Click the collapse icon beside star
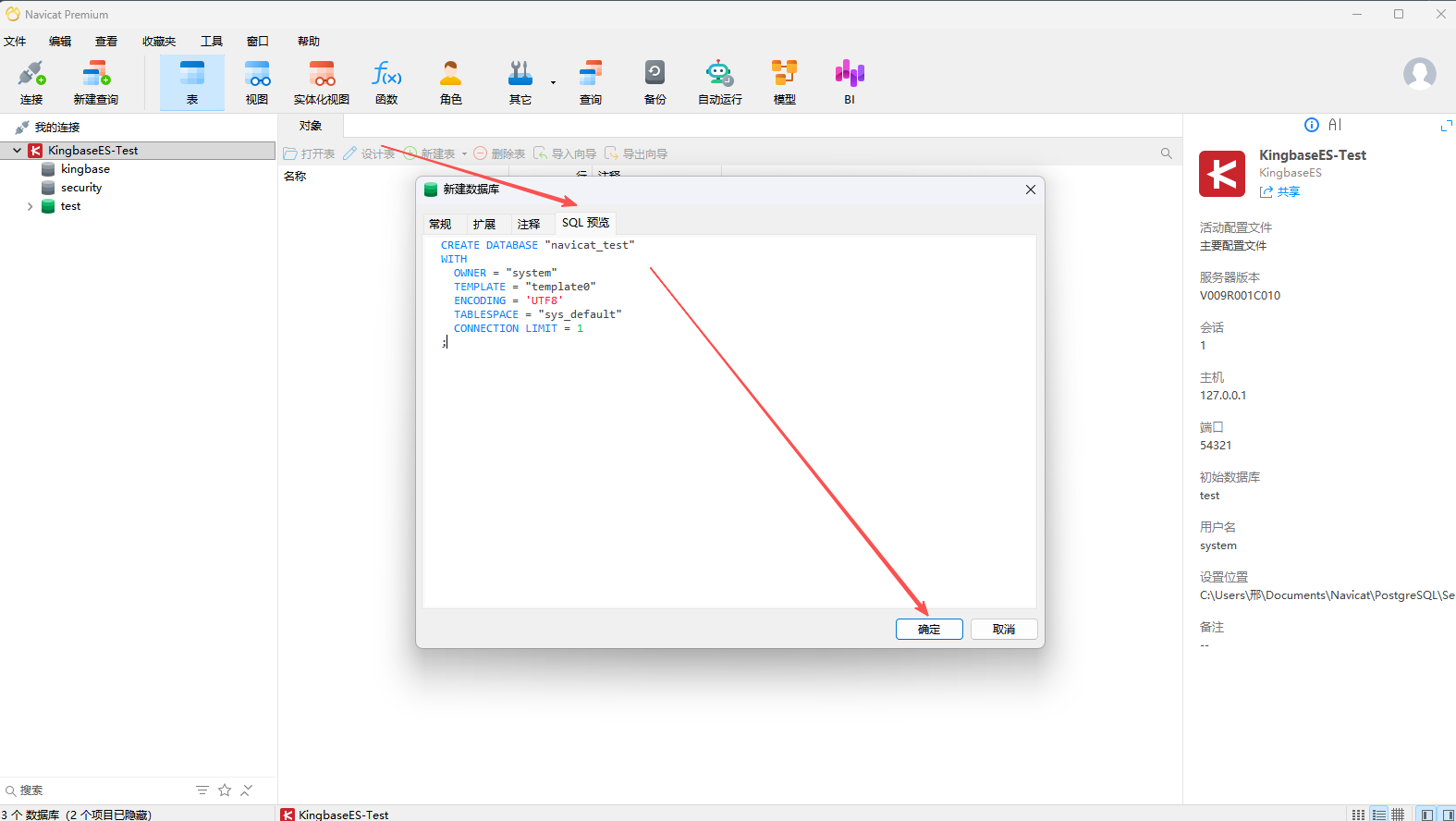The width and height of the screenshot is (1456, 821). pyautogui.click(x=247, y=790)
